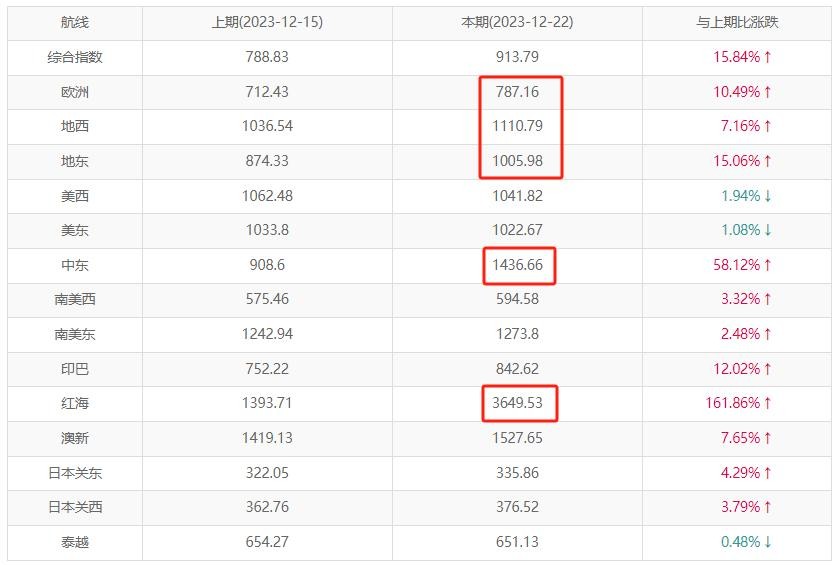Select the 综合指数 row label
The width and height of the screenshot is (837, 565).
75,57
